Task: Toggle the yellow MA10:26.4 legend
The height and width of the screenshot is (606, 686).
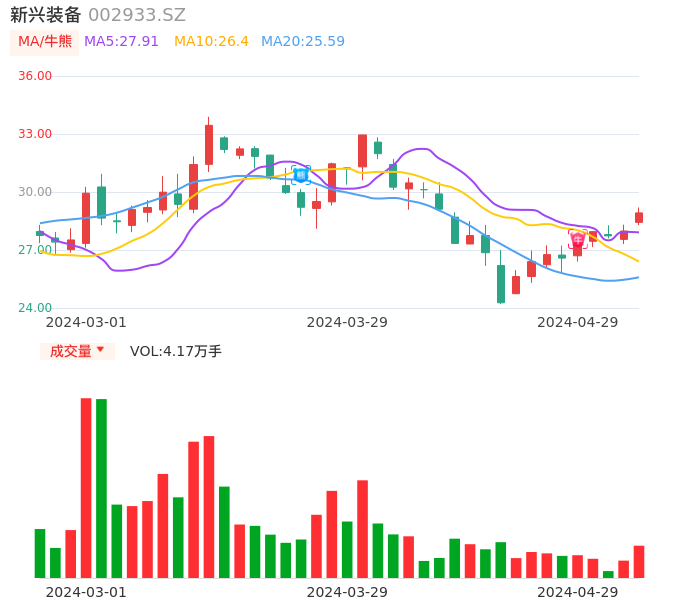Action: coord(211,42)
